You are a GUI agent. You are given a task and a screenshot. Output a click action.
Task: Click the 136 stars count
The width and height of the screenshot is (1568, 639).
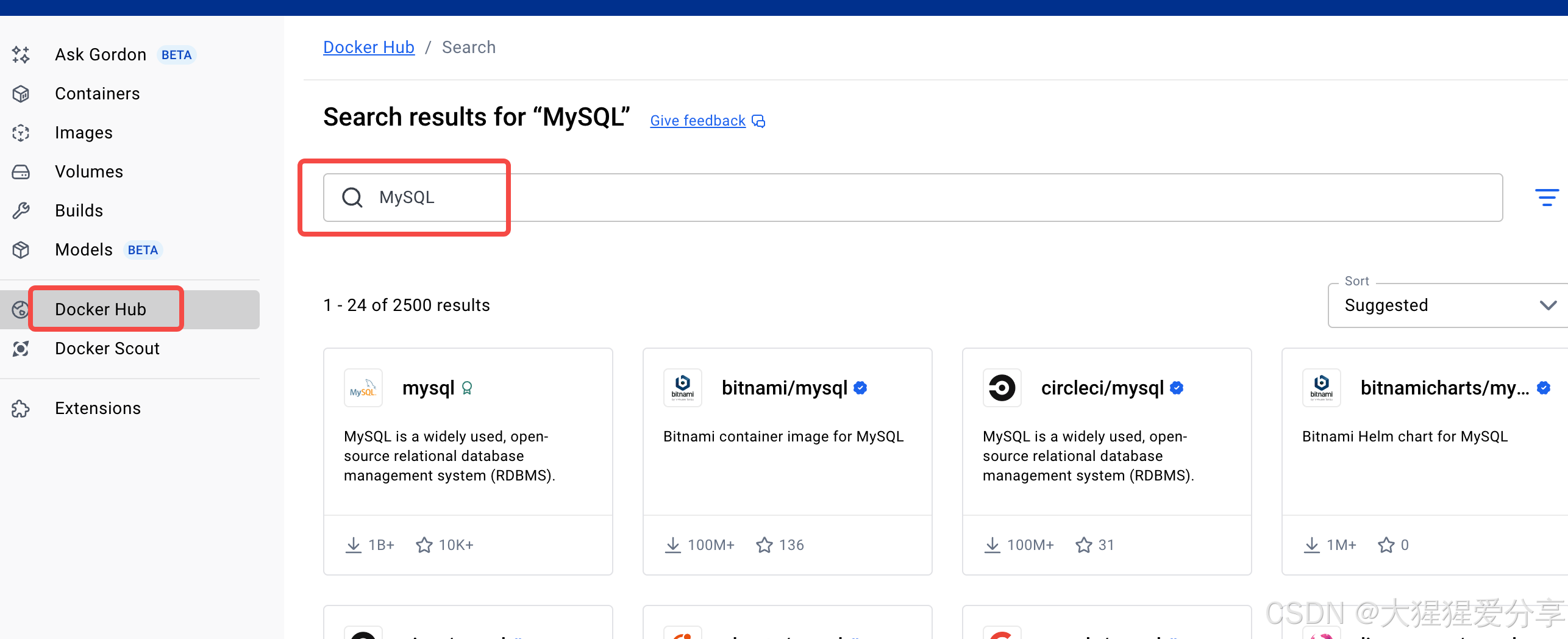coord(791,545)
